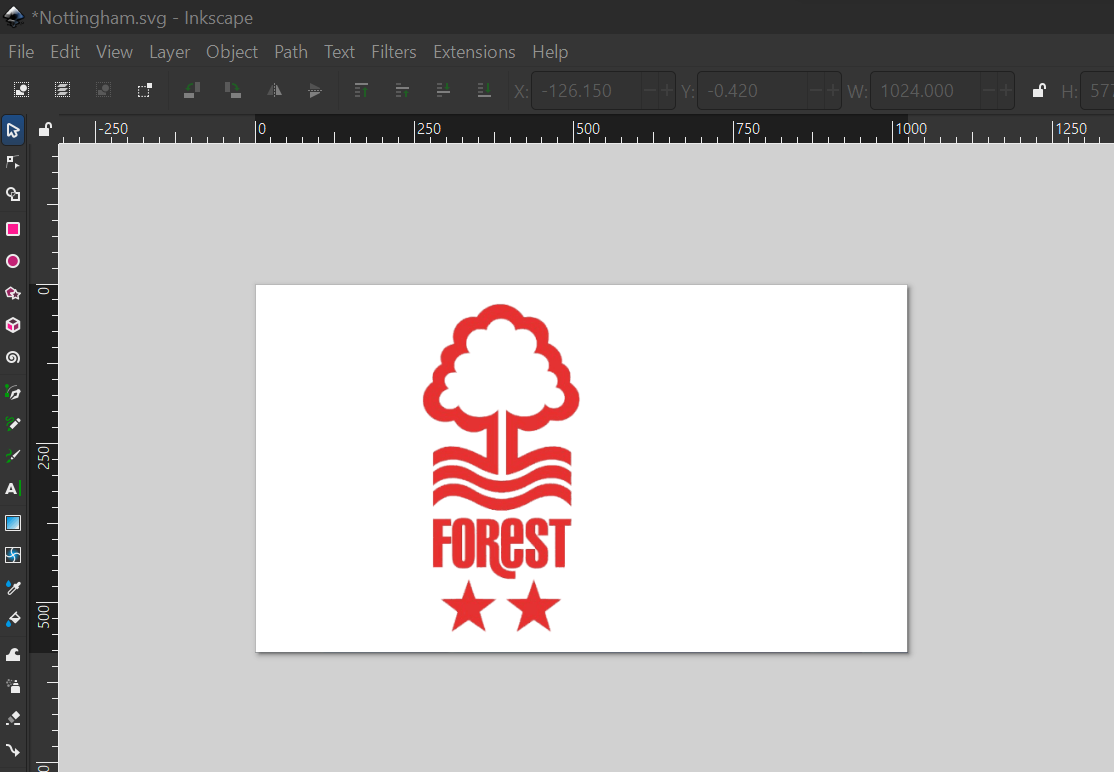Viewport: 1114px width, 772px height.
Task: Open the File menu
Action: tap(21, 52)
